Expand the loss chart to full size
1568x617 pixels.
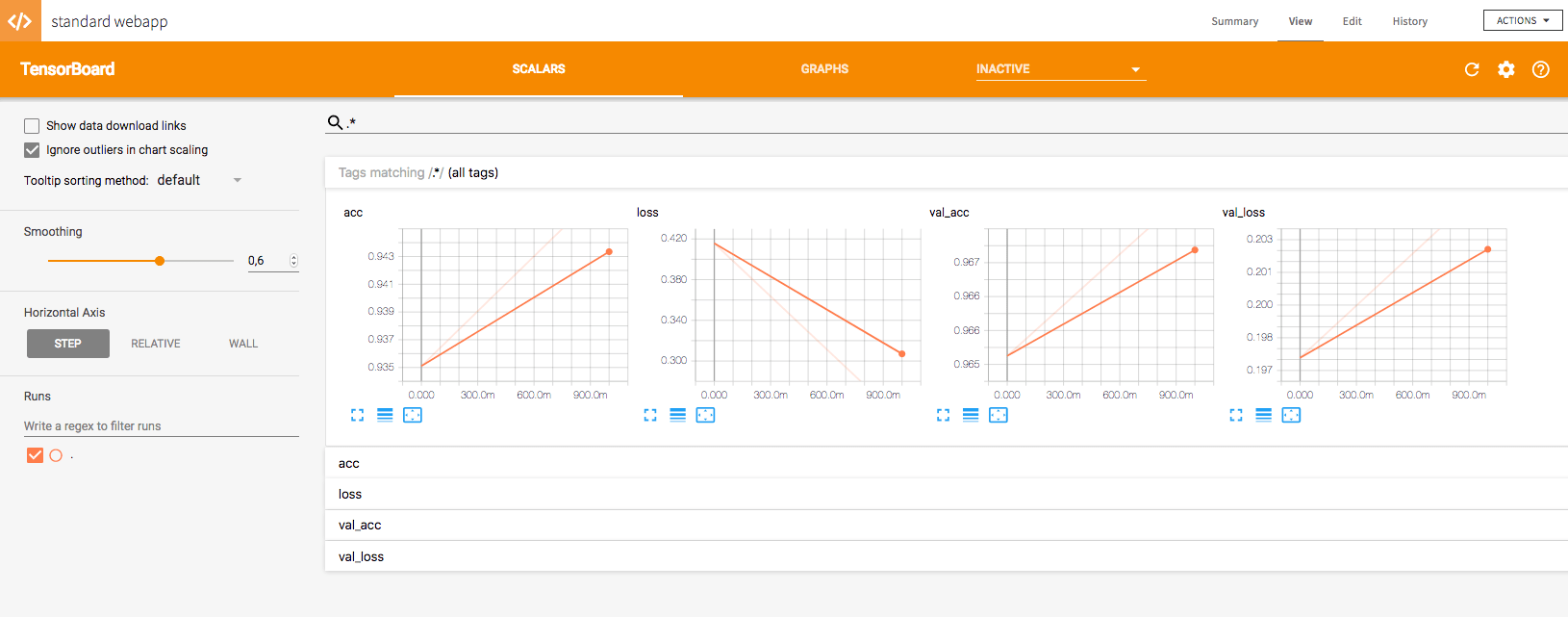(x=650, y=415)
